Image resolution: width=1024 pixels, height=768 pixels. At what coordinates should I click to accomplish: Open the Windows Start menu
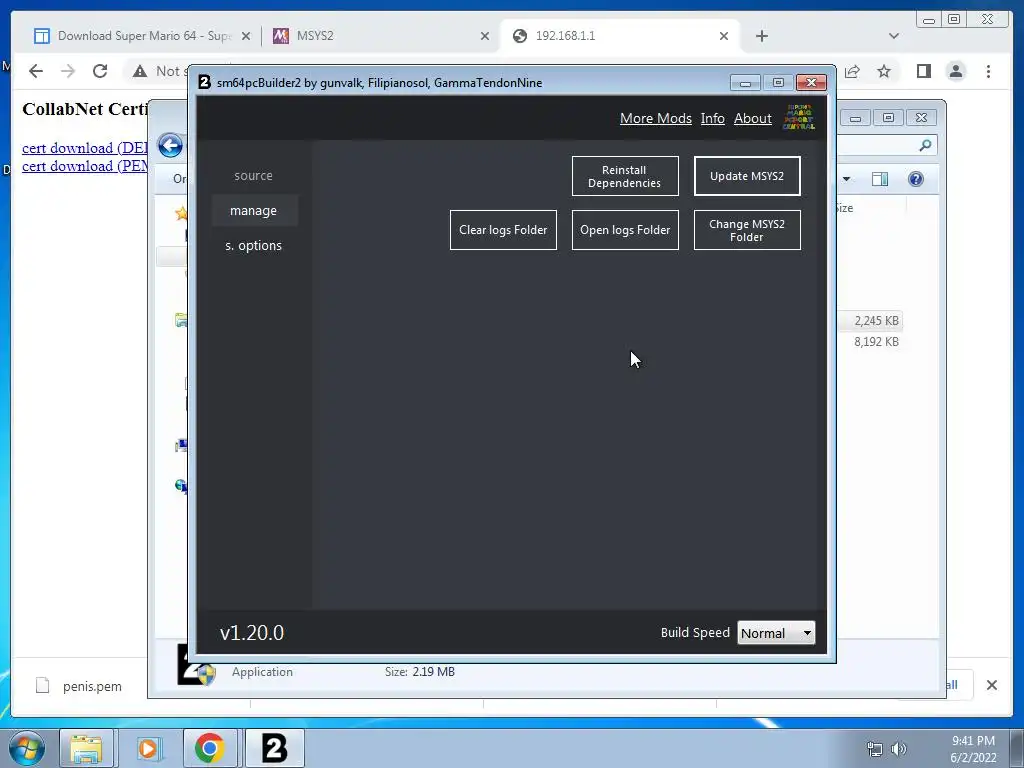[x=27, y=748]
